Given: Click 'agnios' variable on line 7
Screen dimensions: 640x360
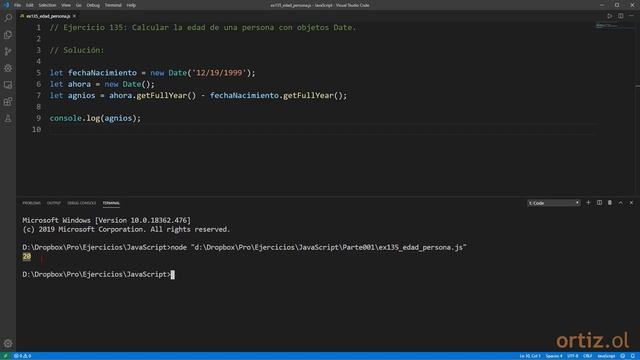Looking at the screenshot, I should click(x=81, y=96).
